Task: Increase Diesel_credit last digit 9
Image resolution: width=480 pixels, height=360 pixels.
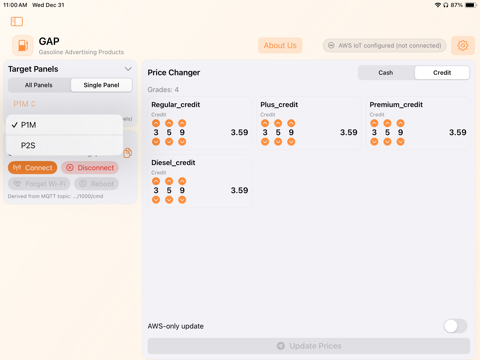Action: tap(182, 181)
